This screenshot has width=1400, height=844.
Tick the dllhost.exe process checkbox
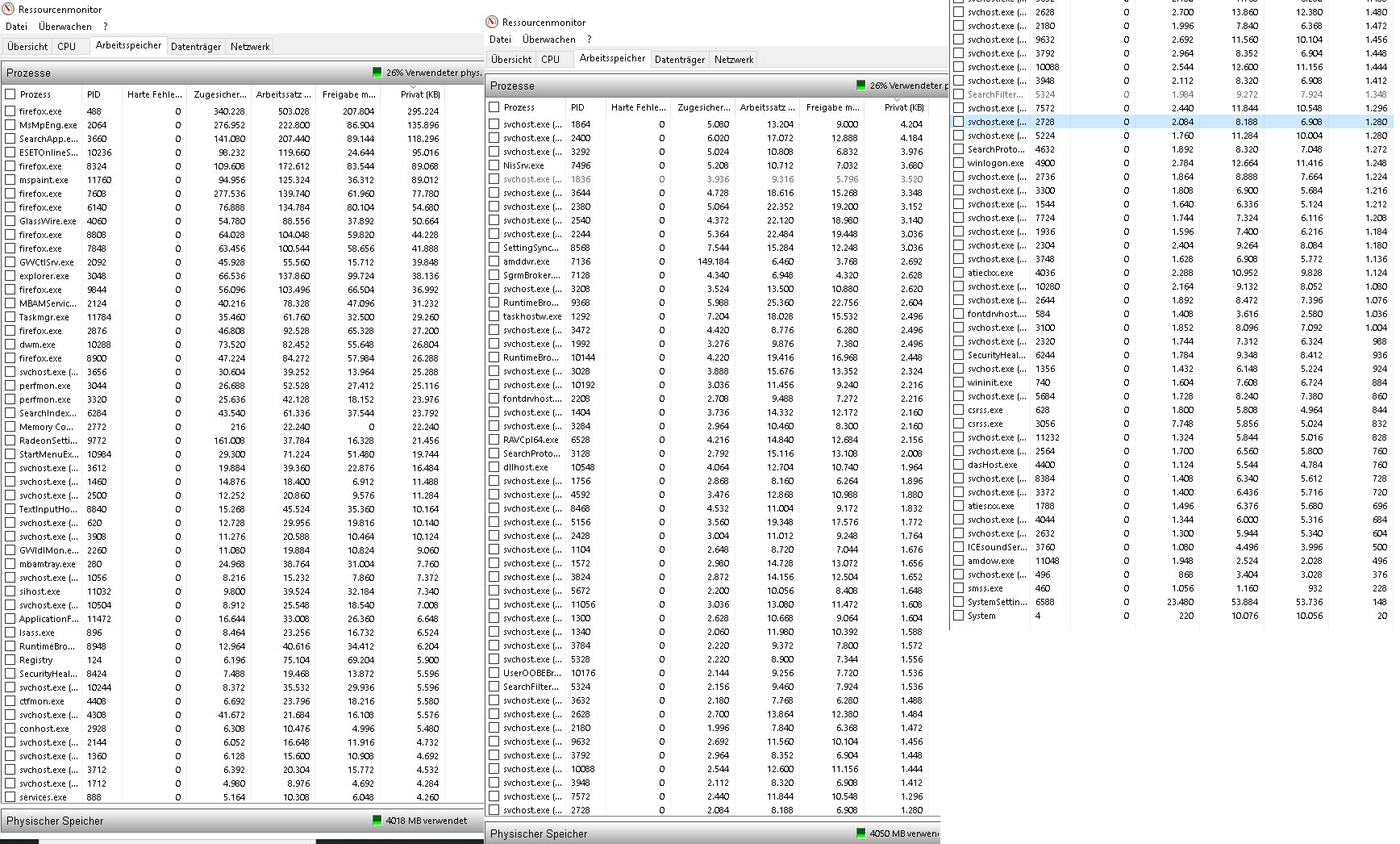(x=494, y=467)
